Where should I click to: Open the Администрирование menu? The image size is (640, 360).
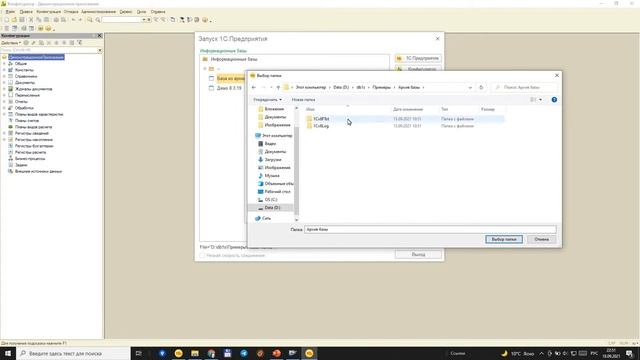(x=98, y=12)
